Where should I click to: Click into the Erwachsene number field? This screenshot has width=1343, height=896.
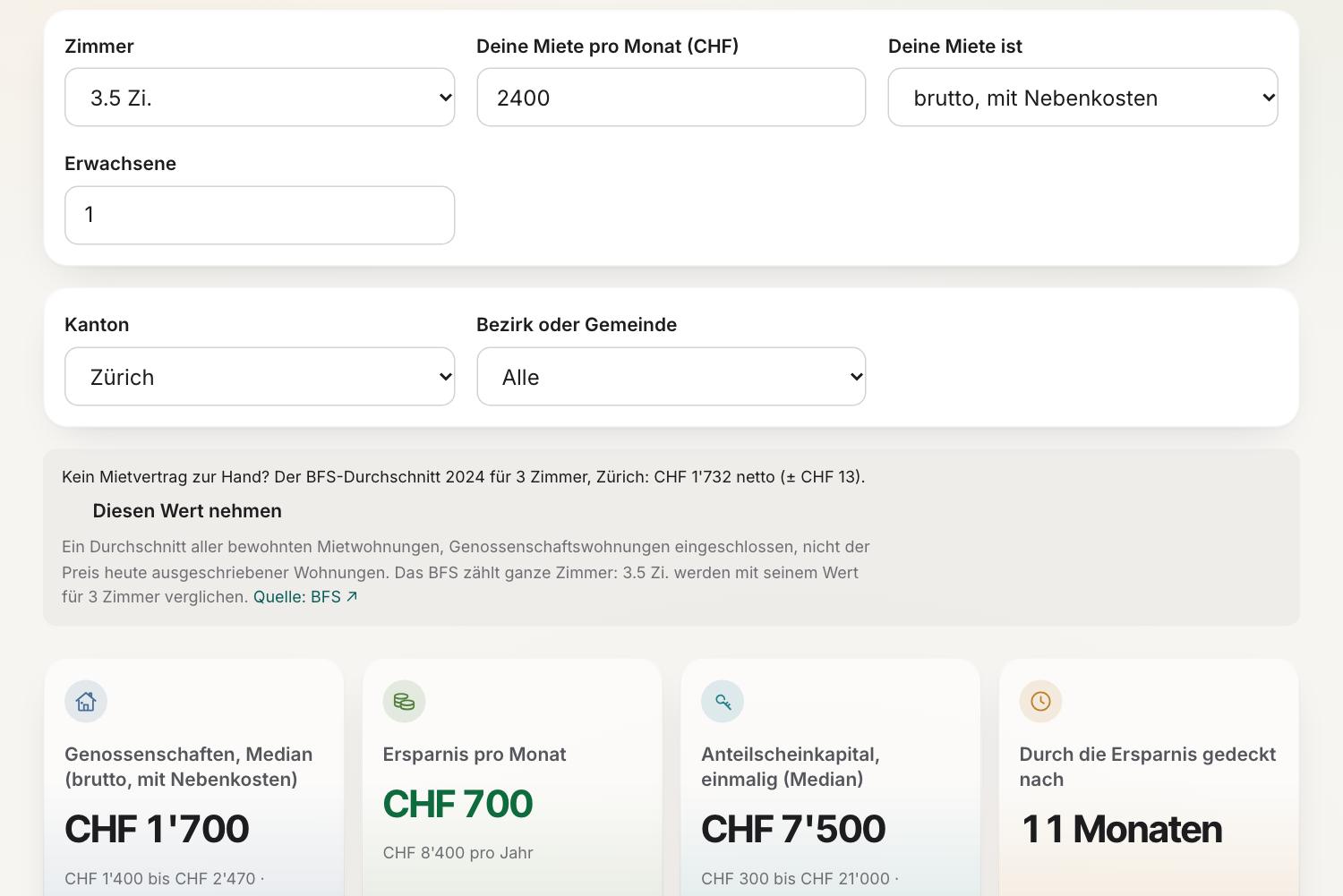coord(260,215)
